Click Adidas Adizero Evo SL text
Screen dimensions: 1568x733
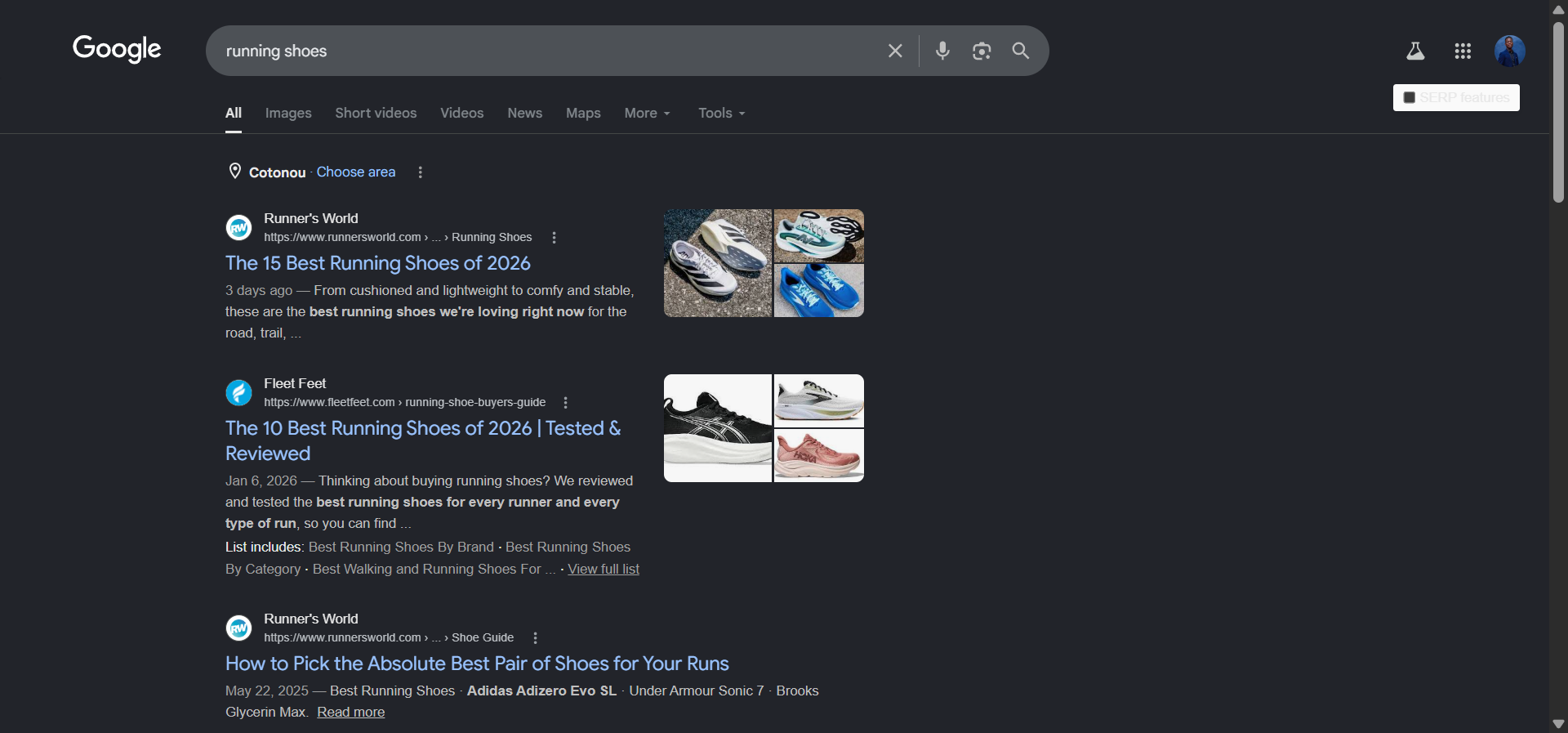click(x=541, y=691)
